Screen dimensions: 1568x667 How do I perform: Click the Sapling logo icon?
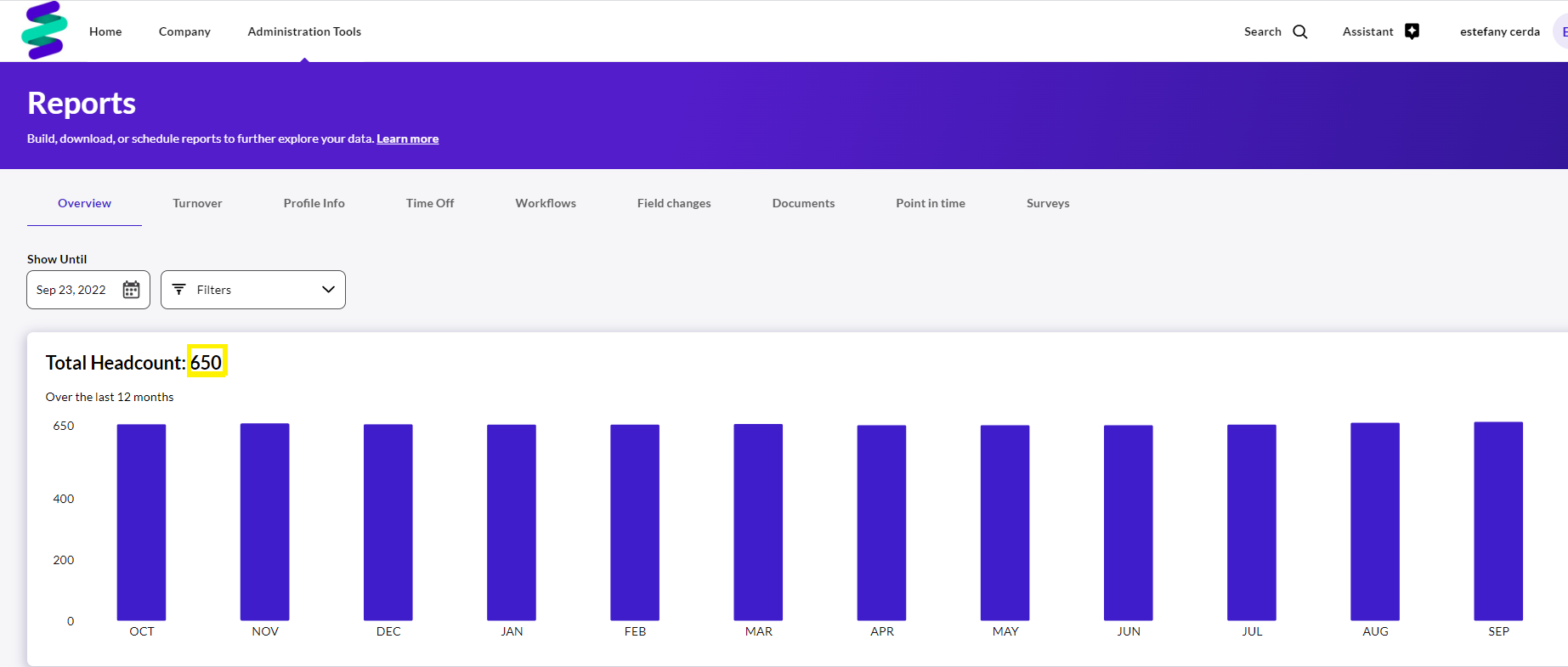(44, 31)
